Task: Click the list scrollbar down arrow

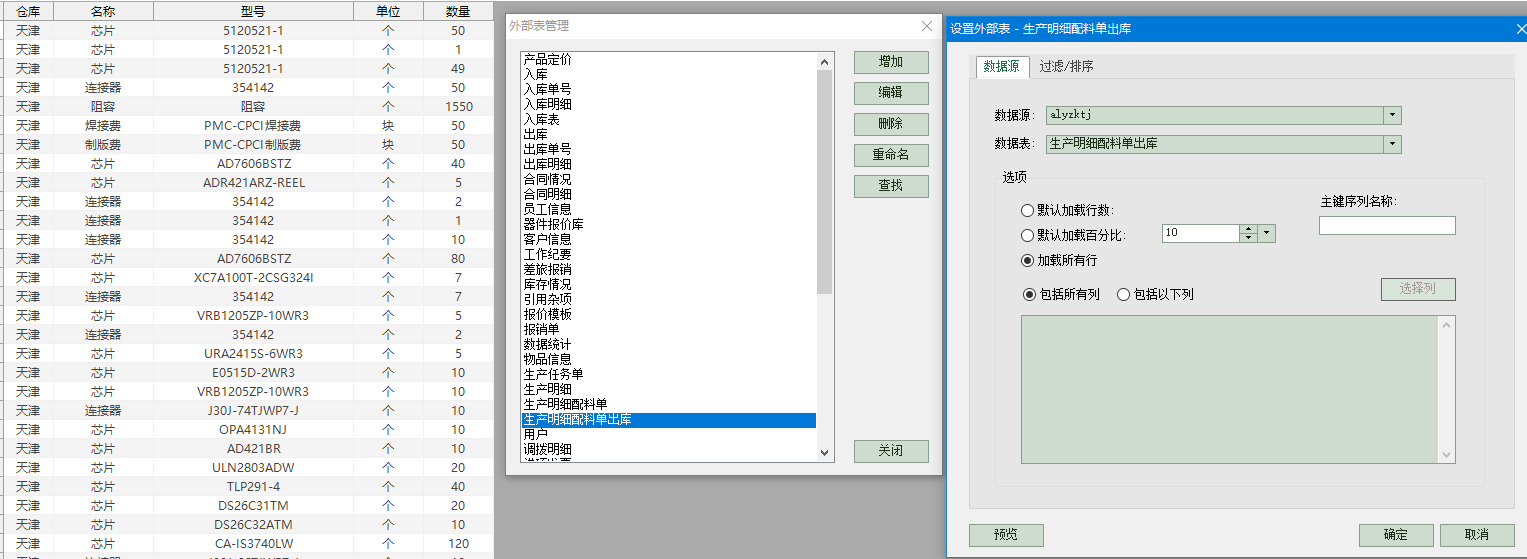Action: 825,452
